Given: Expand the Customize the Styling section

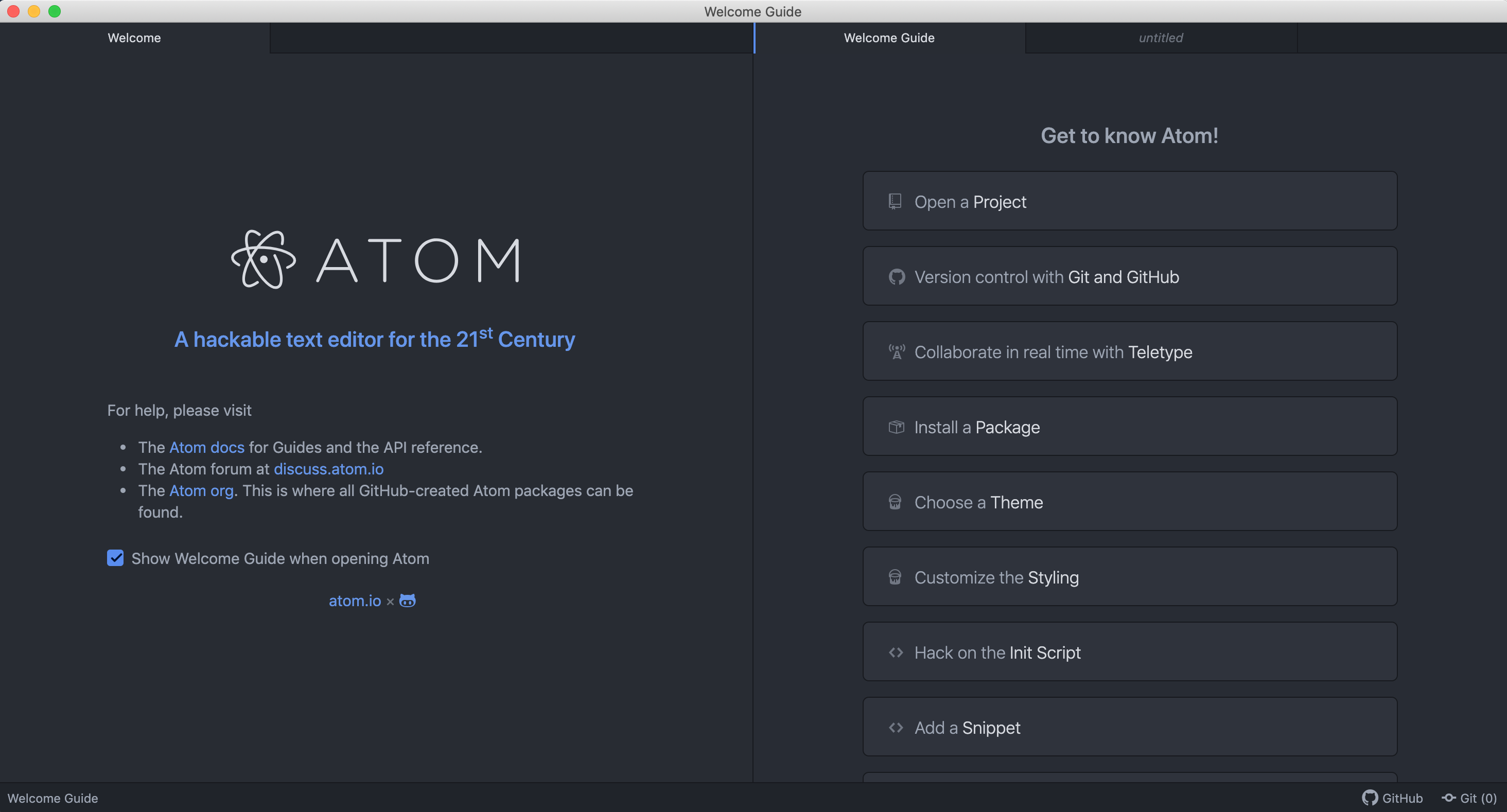Looking at the screenshot, I should point(1129,577).
